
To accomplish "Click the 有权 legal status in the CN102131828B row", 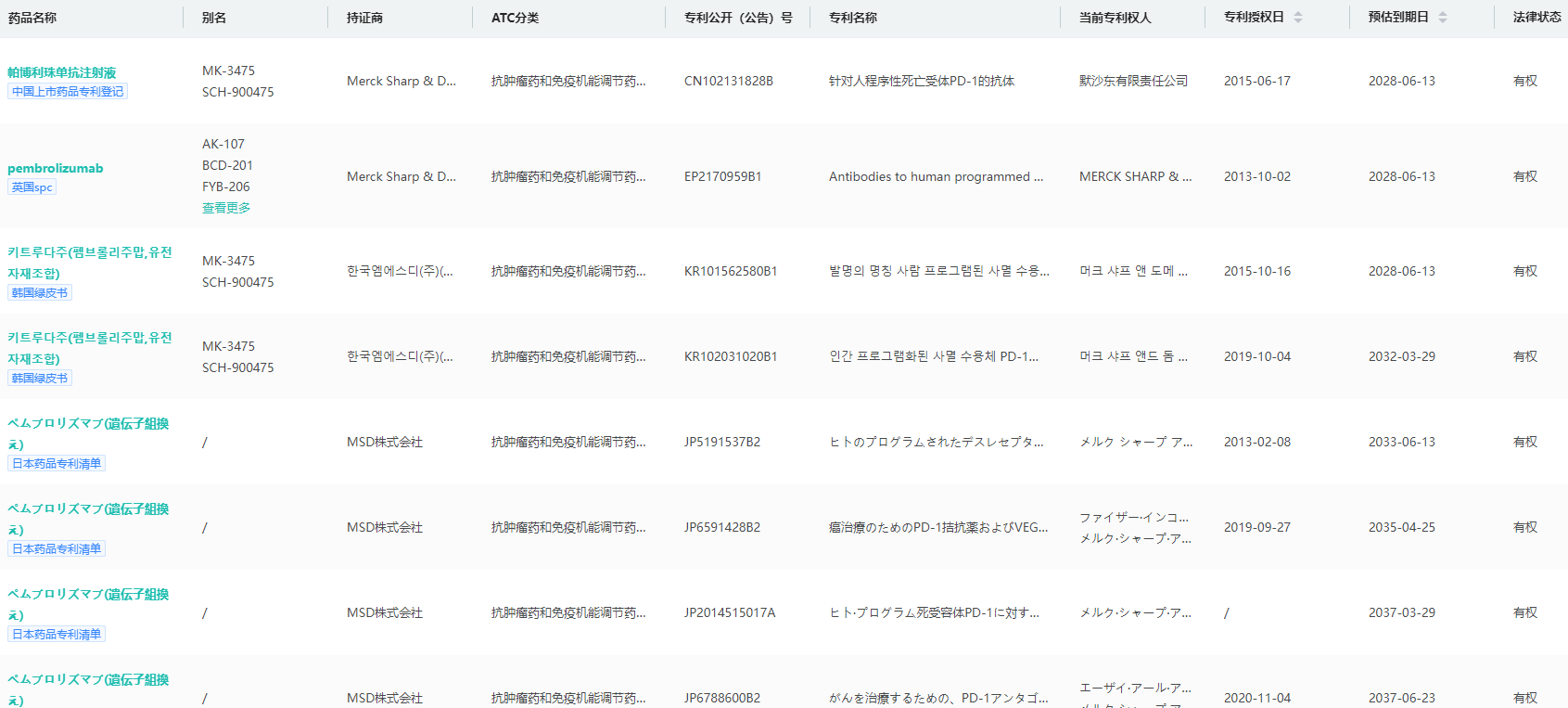I will pos(1525,82).
